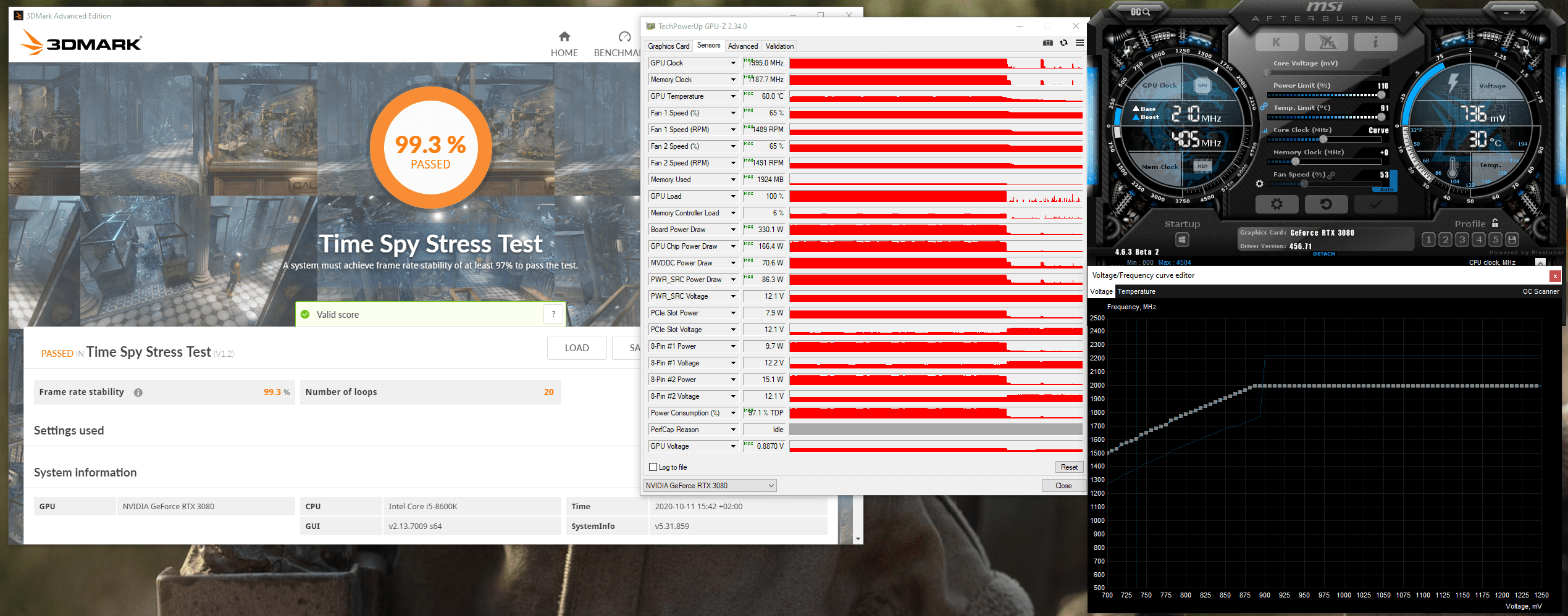Click the GPU-Z Close button
Image resolution: width=1568 pixels, height=616 pixels.
point(1063,486)
